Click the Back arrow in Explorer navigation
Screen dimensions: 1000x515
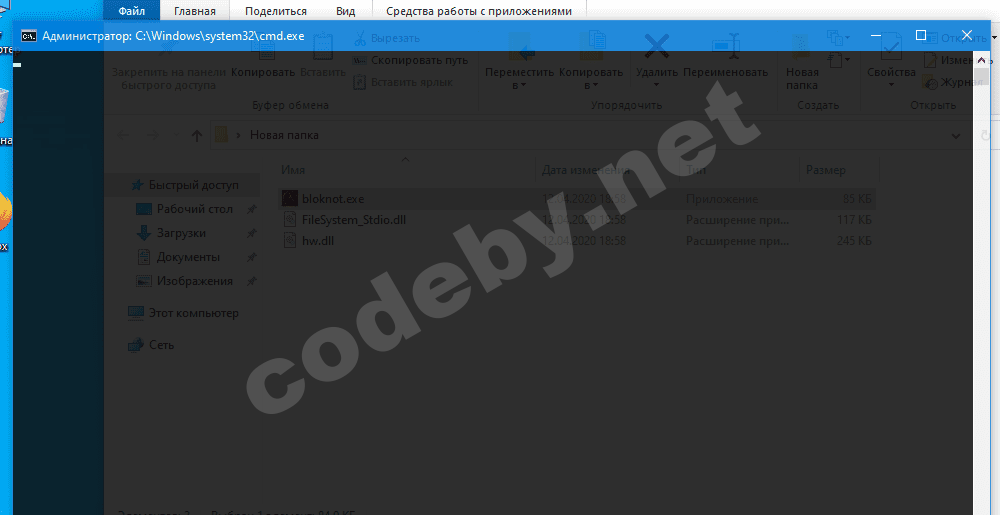coord(124,135)
